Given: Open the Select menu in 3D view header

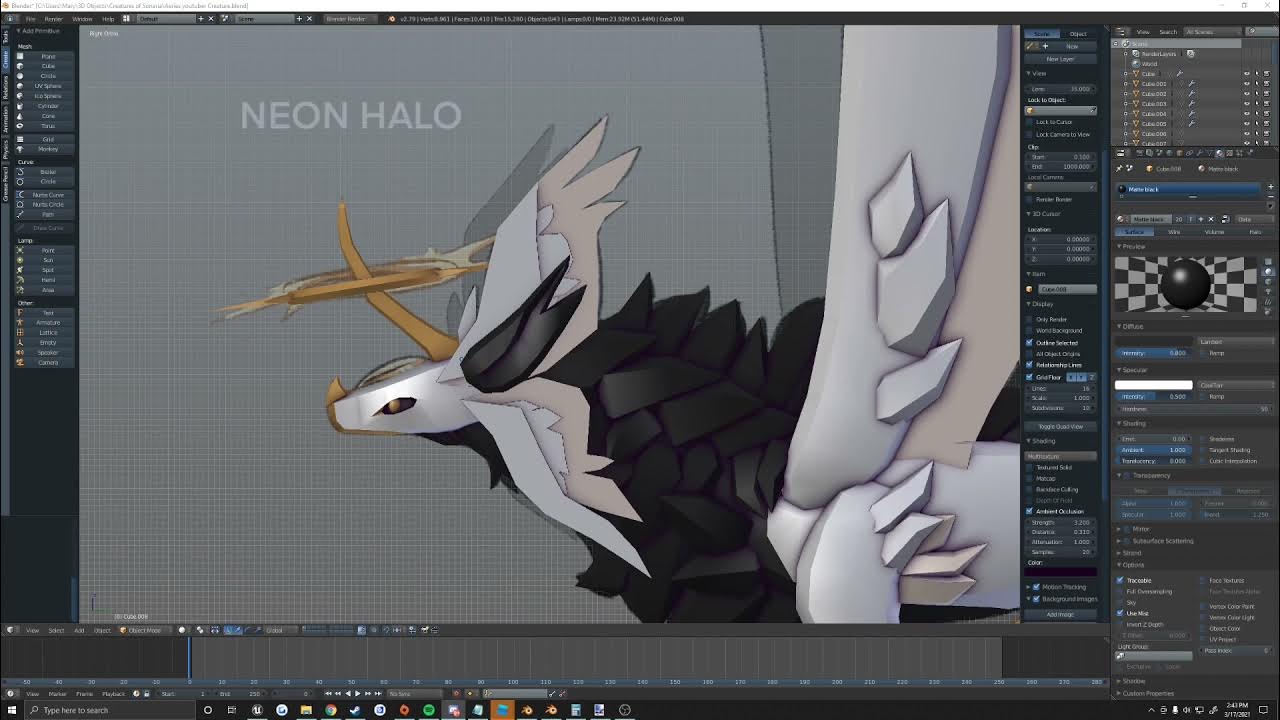Looking at the screenshot, I should pyautogui.click(x=56, y=630).
